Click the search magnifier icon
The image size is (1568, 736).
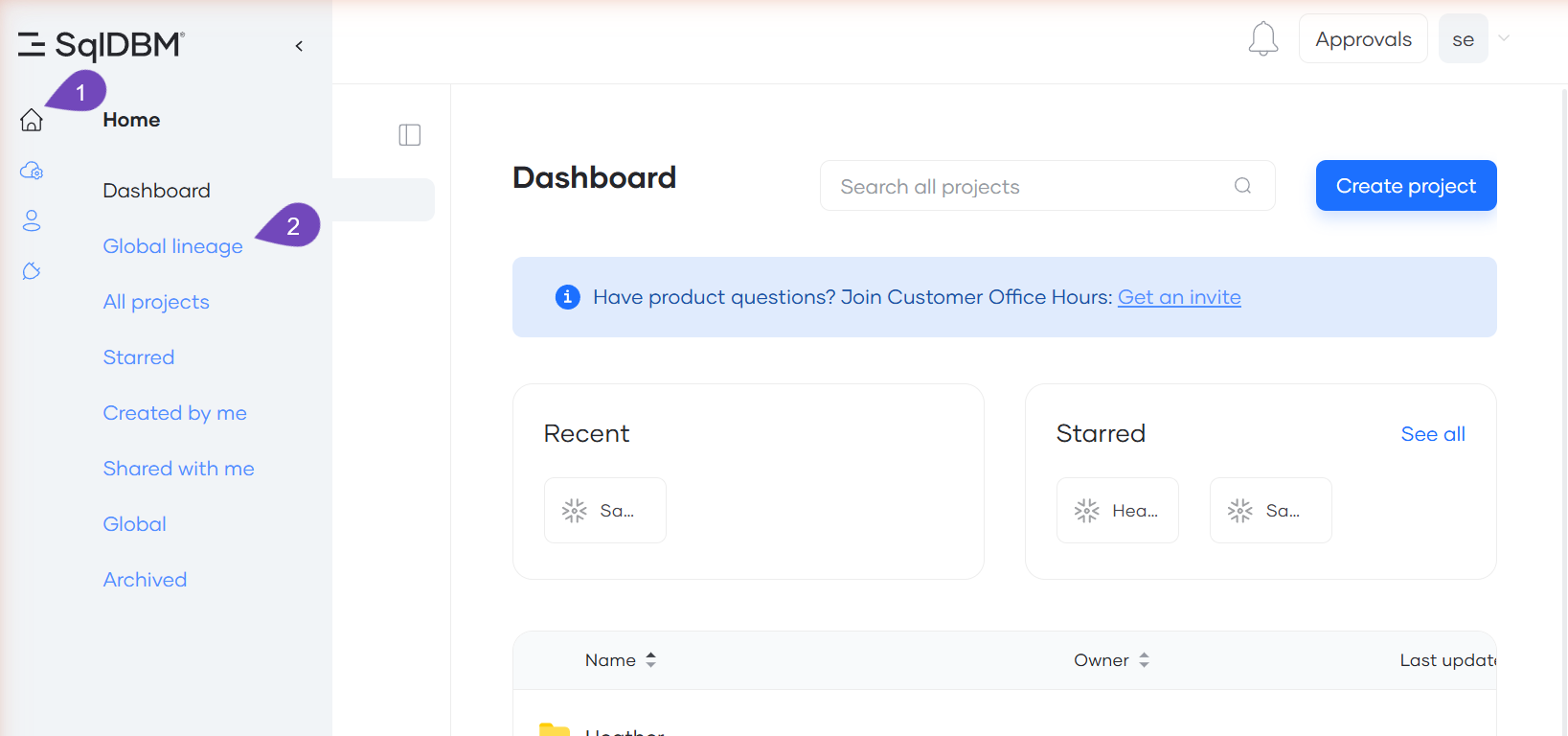coord(1242,186)
